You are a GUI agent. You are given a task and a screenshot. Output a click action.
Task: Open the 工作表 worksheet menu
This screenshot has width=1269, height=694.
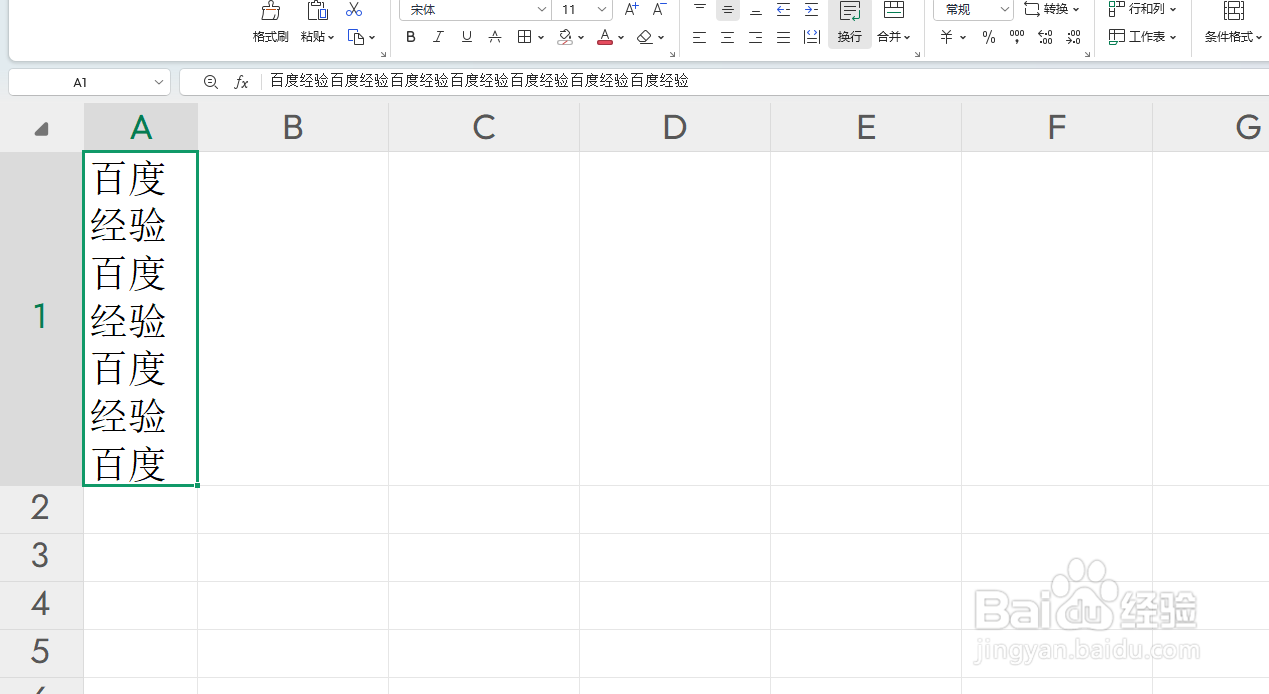(1143, 37)
